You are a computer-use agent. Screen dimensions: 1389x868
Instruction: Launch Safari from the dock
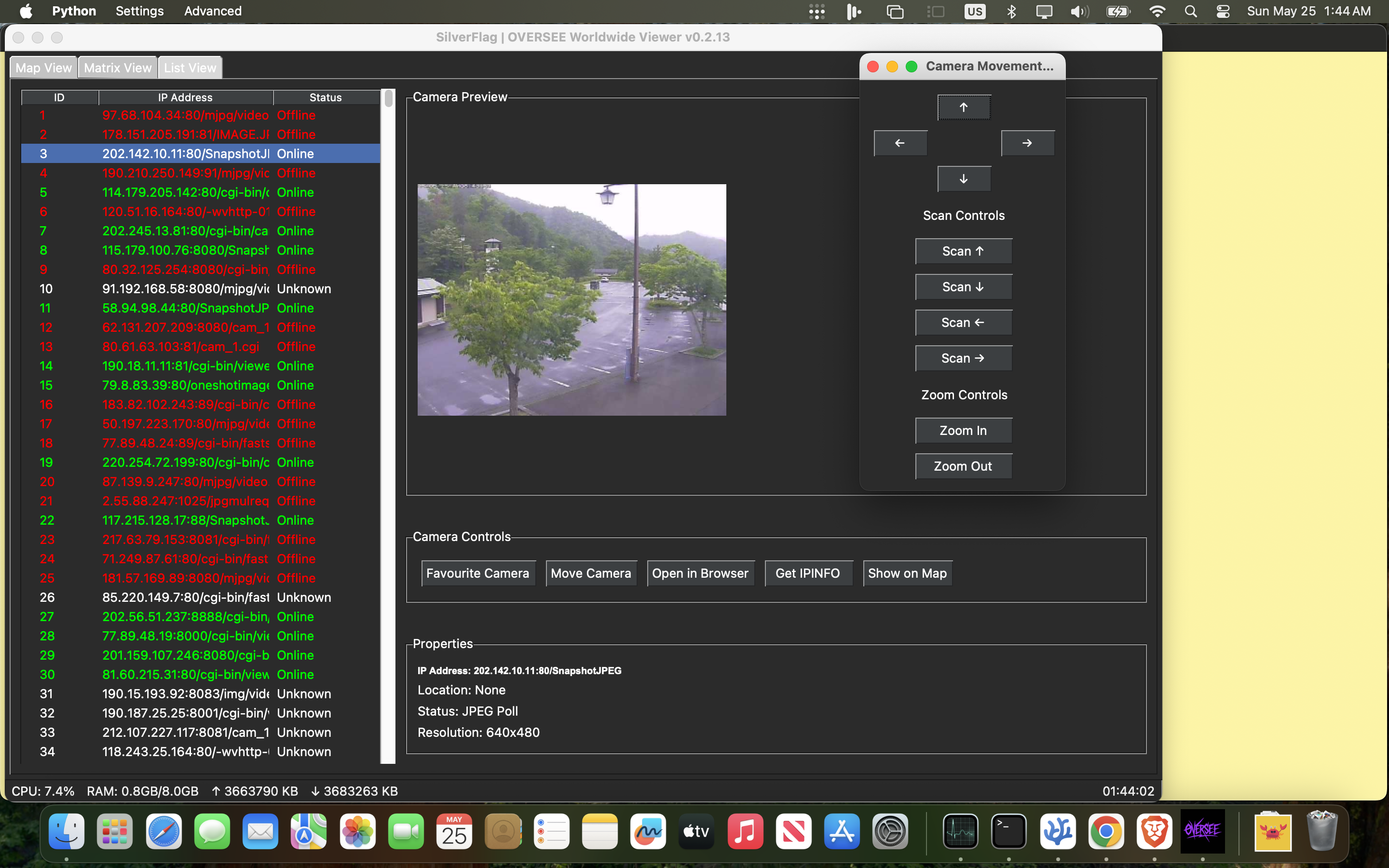click(163, 831)
